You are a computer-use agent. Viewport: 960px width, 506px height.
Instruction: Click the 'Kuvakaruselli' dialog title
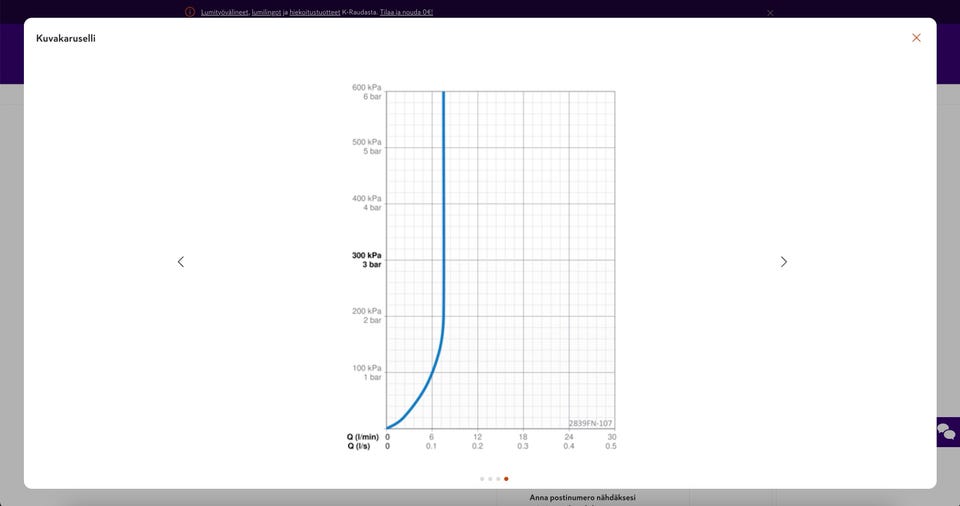click(66, 38)
